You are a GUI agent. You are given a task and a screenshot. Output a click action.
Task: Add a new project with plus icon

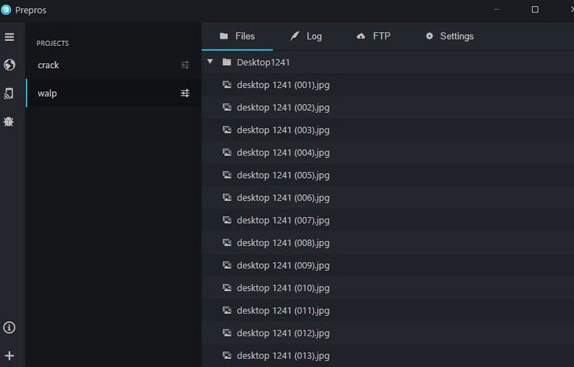point(10,355)
